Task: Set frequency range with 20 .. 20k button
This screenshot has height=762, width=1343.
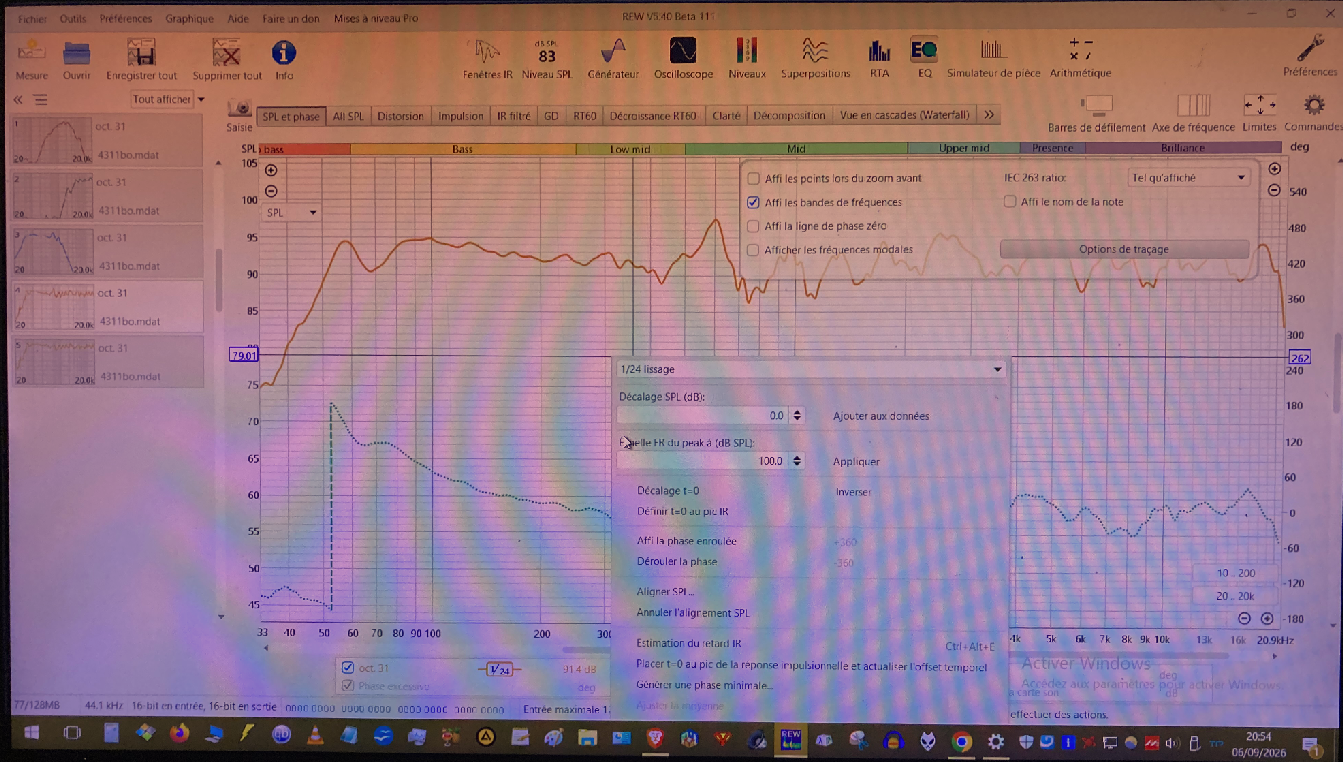Action: click(x=1236, y=595)
